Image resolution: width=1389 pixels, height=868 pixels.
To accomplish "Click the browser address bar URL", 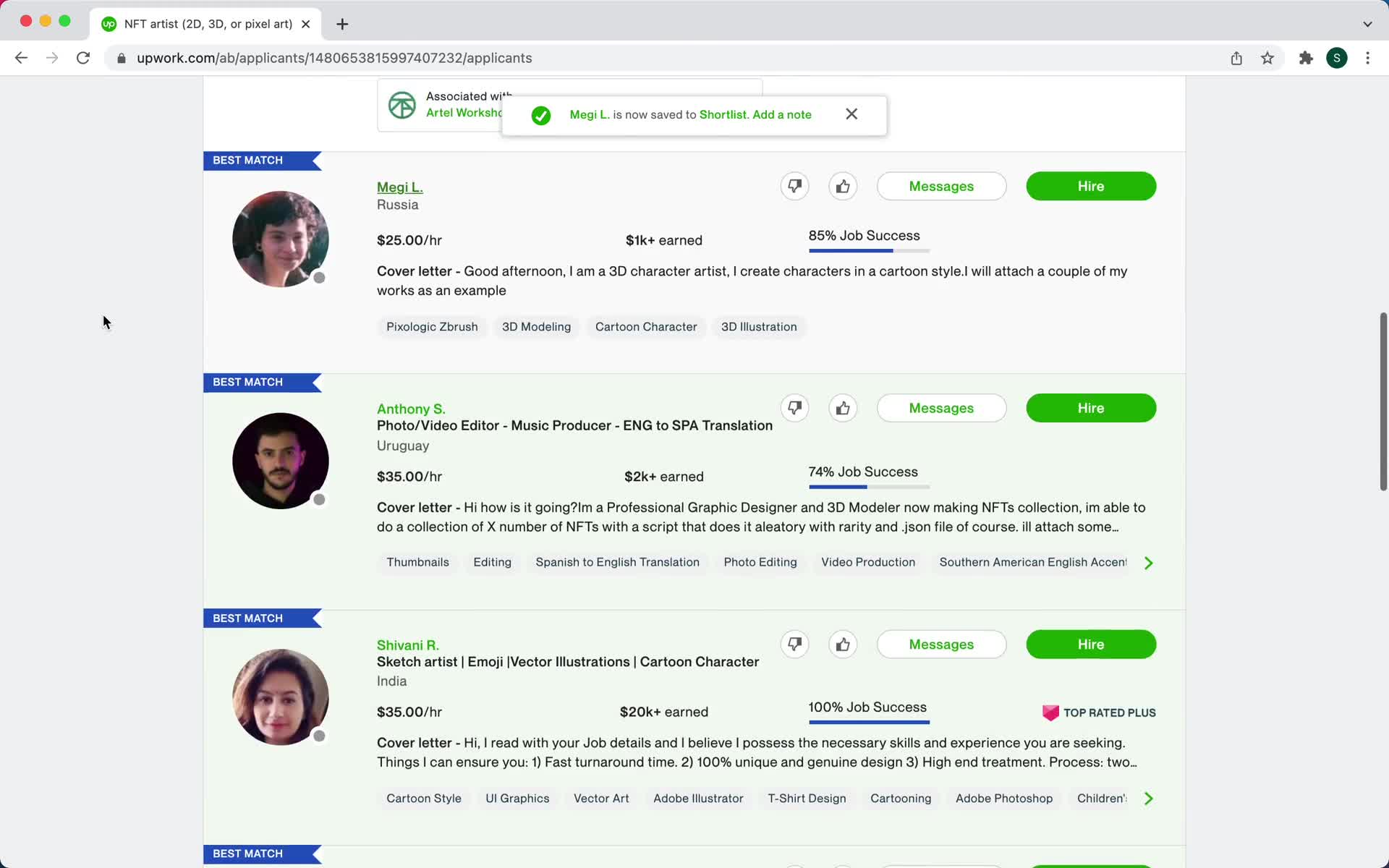I will pos(334,57).
